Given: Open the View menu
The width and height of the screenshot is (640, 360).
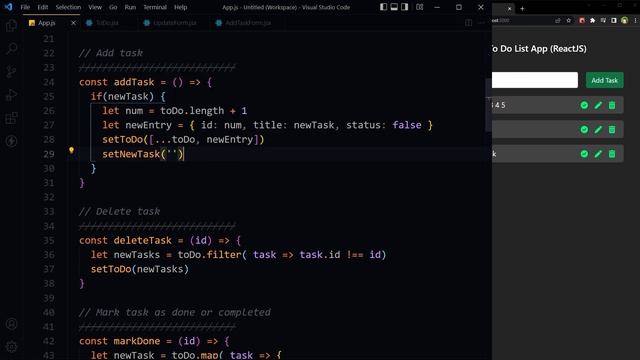Looking at the screenshot, I should (x=95, y=7).
